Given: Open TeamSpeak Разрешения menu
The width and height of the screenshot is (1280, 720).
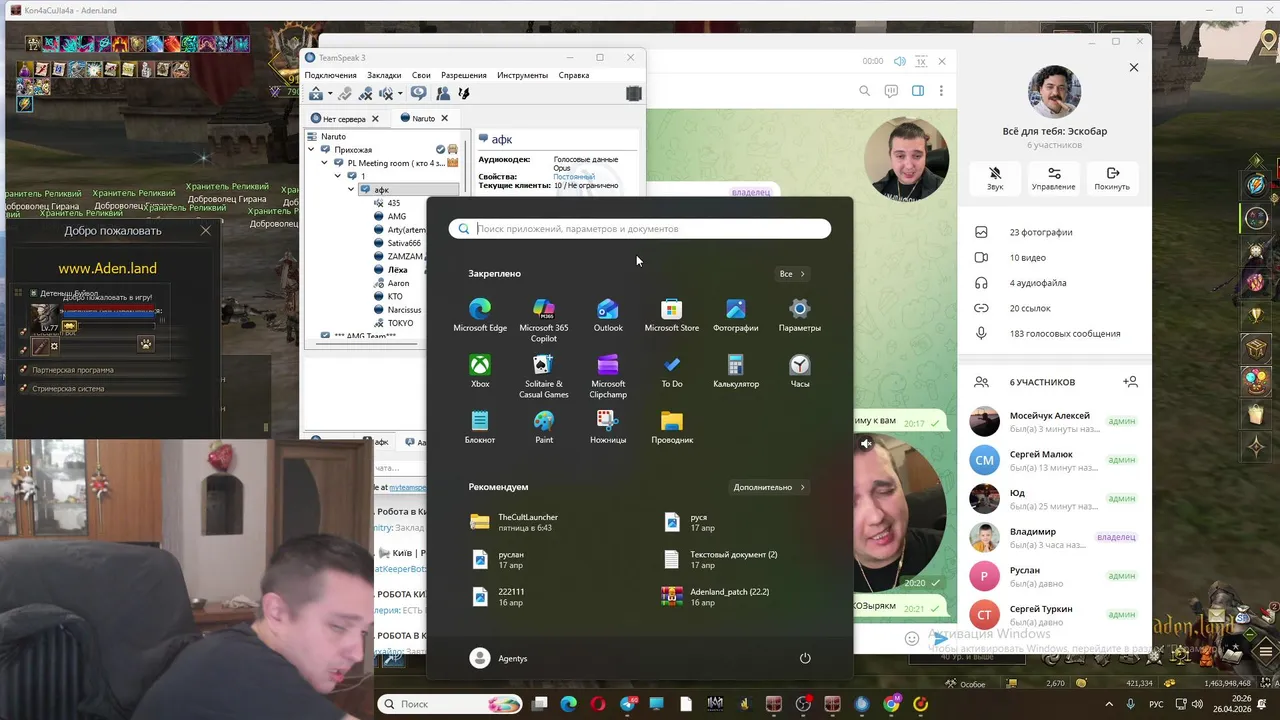Looking at the screenshot, I should tap(464, 75).
